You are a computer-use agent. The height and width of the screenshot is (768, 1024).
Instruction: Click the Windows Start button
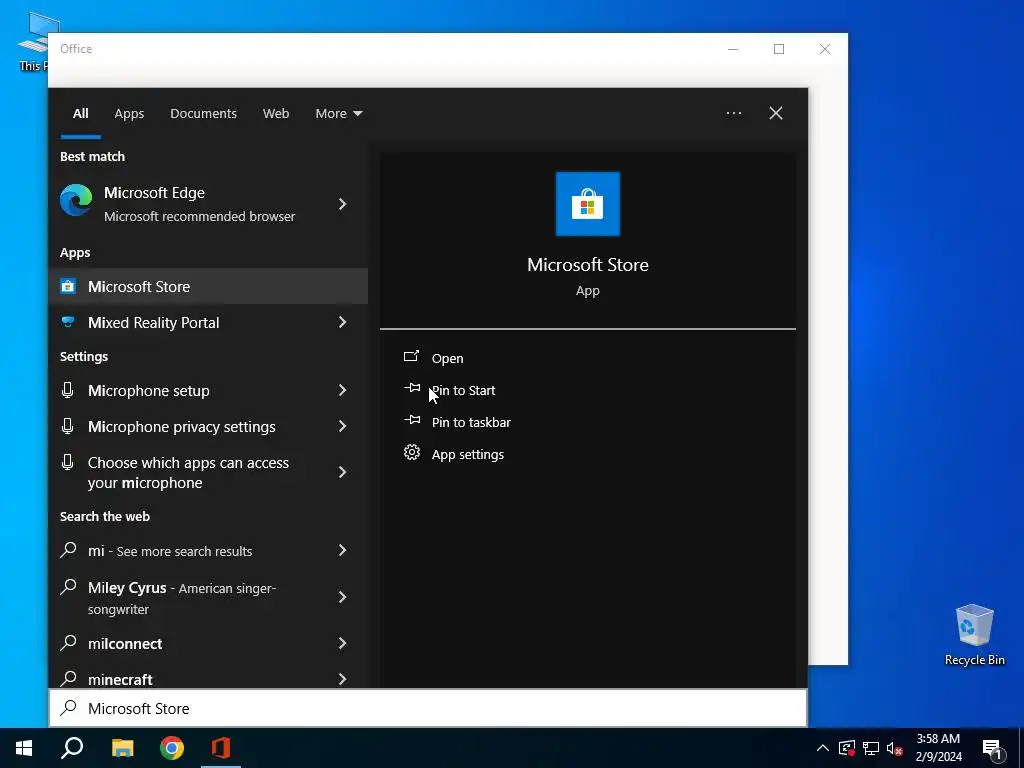click(x=24, y=748)
